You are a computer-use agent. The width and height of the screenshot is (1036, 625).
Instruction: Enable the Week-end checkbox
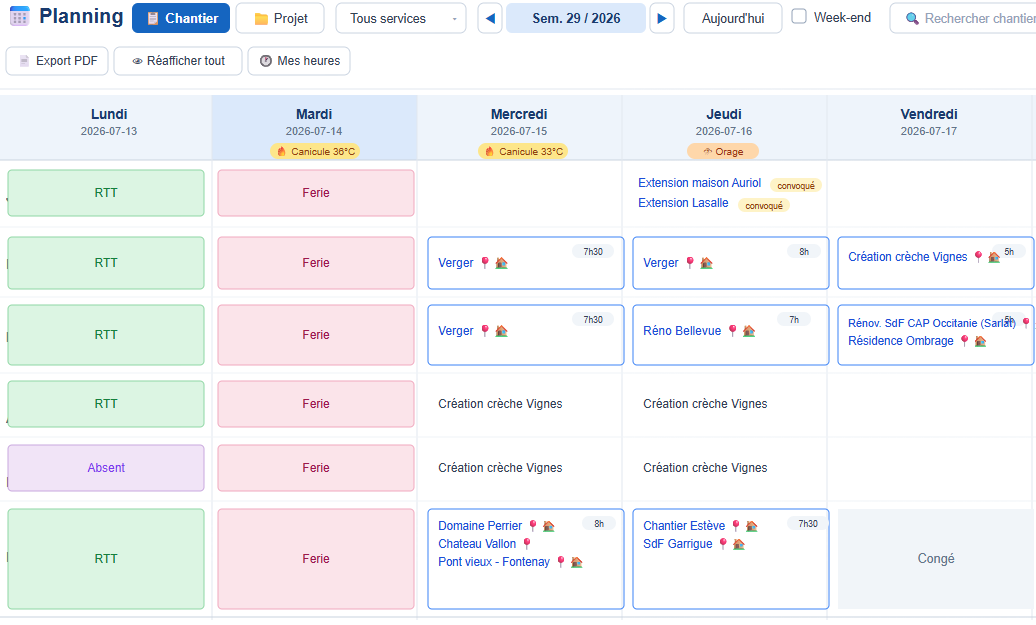(x=799, y=17)
